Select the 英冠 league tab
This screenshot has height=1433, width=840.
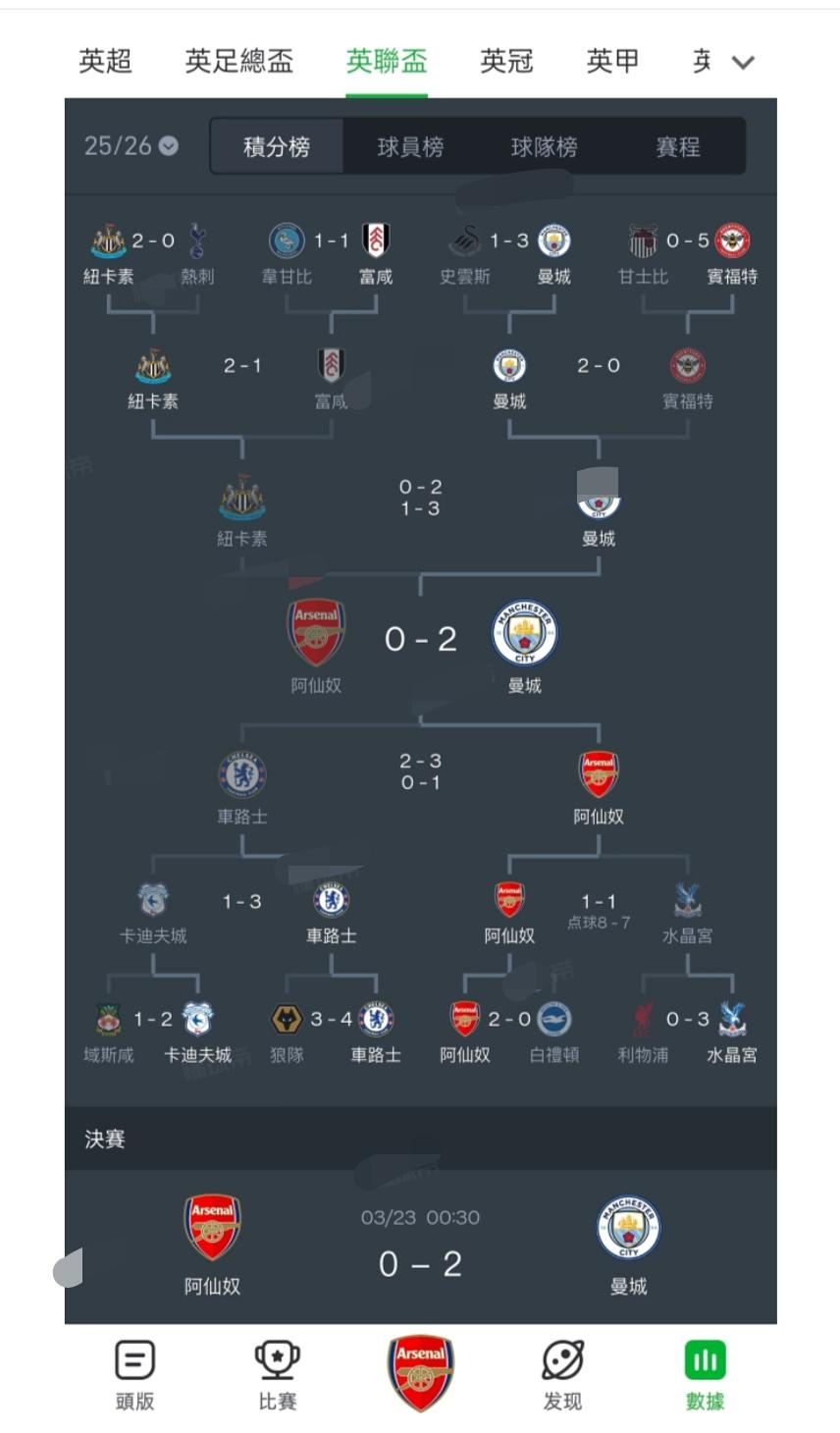click(x=506, y=61)
